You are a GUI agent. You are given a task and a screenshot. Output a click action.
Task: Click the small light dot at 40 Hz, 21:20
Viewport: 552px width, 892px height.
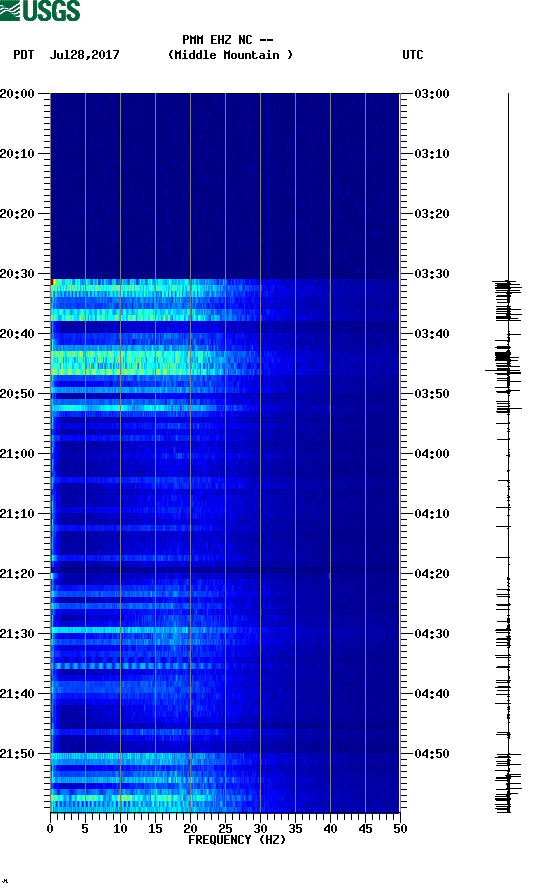coord(329,576)
